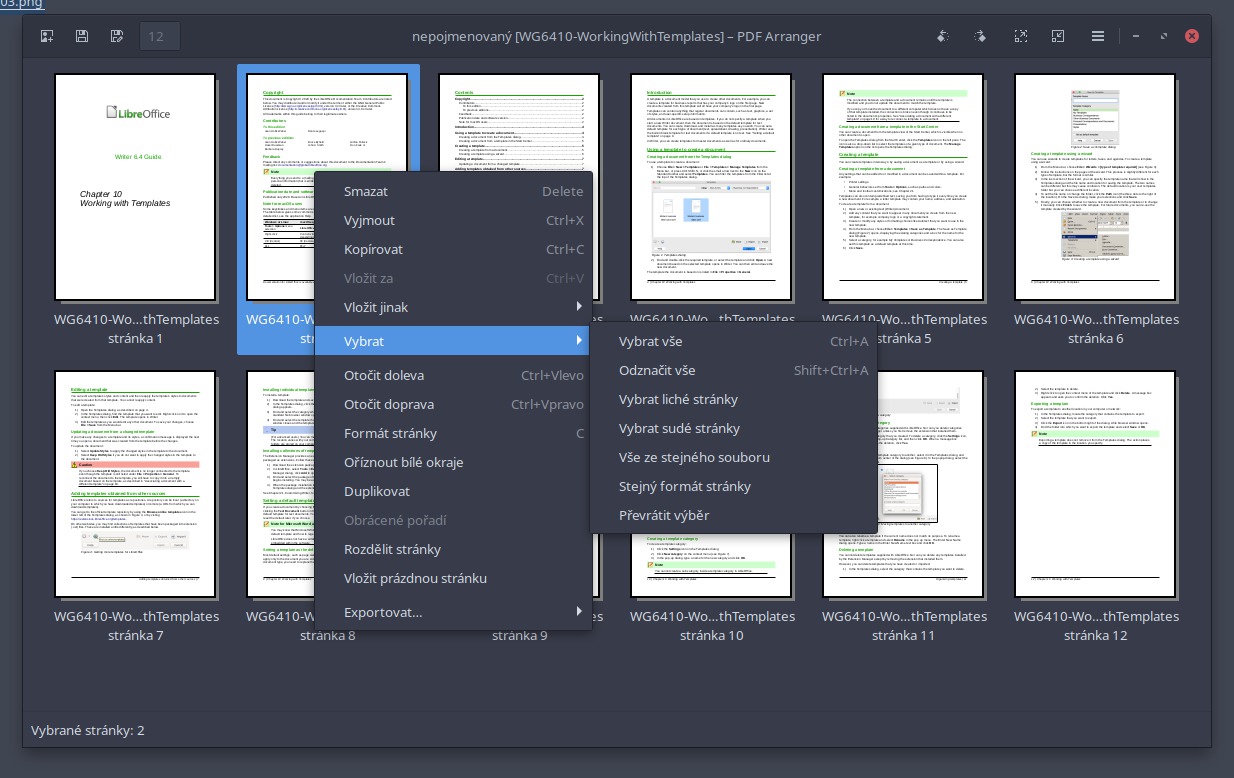Select Vybrat liché stránky
1234x778 pixels.
coord(733,399)
